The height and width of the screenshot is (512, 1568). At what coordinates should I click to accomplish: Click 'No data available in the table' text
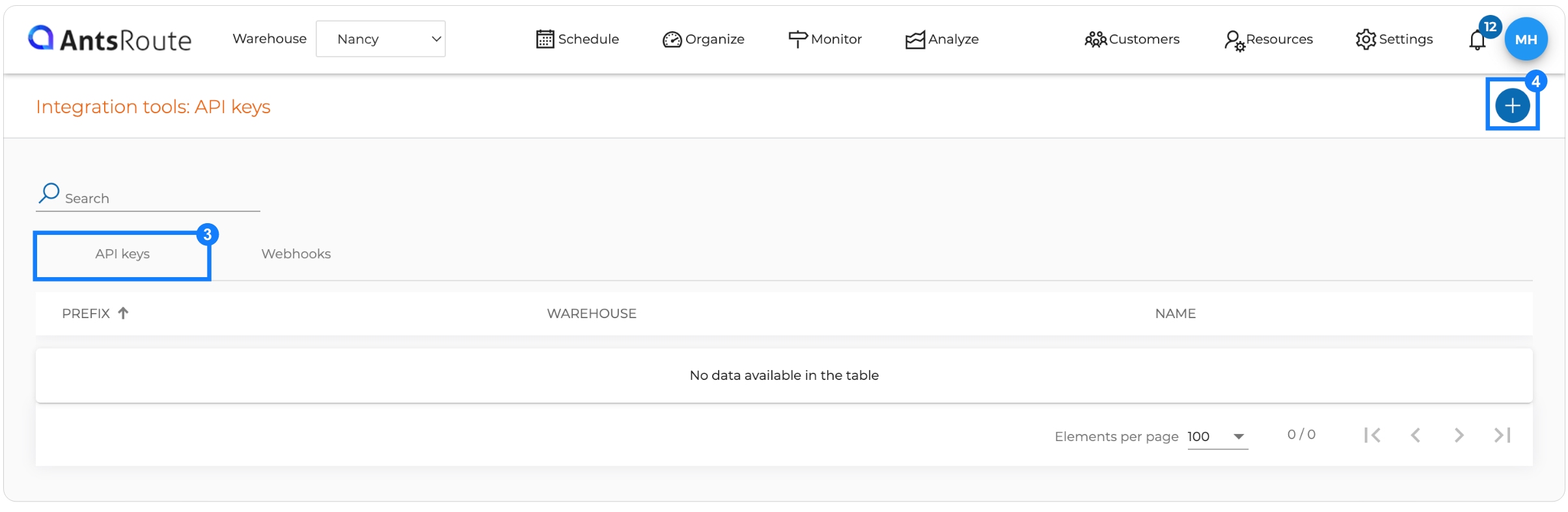point(784,375)
